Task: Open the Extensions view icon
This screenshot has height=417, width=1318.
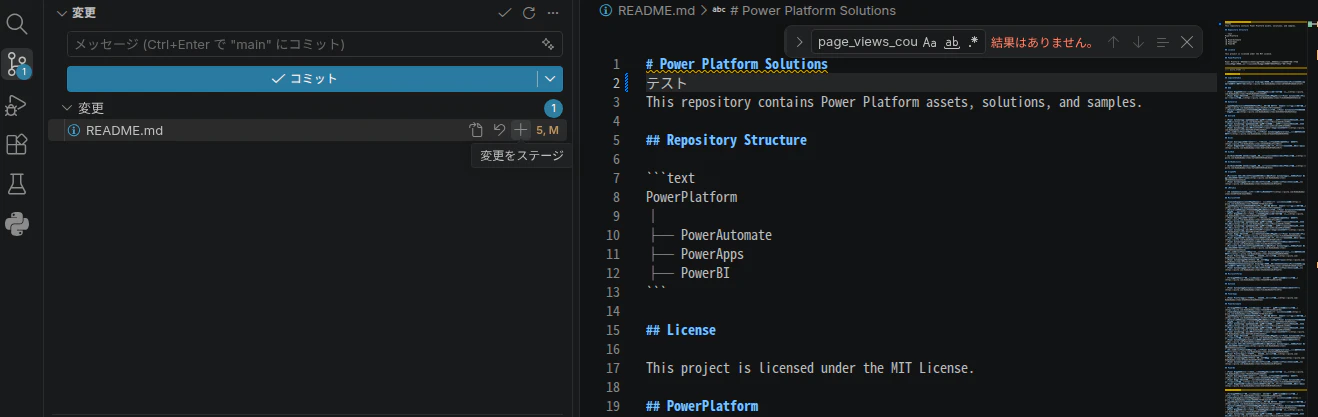Action: point(17,145)
